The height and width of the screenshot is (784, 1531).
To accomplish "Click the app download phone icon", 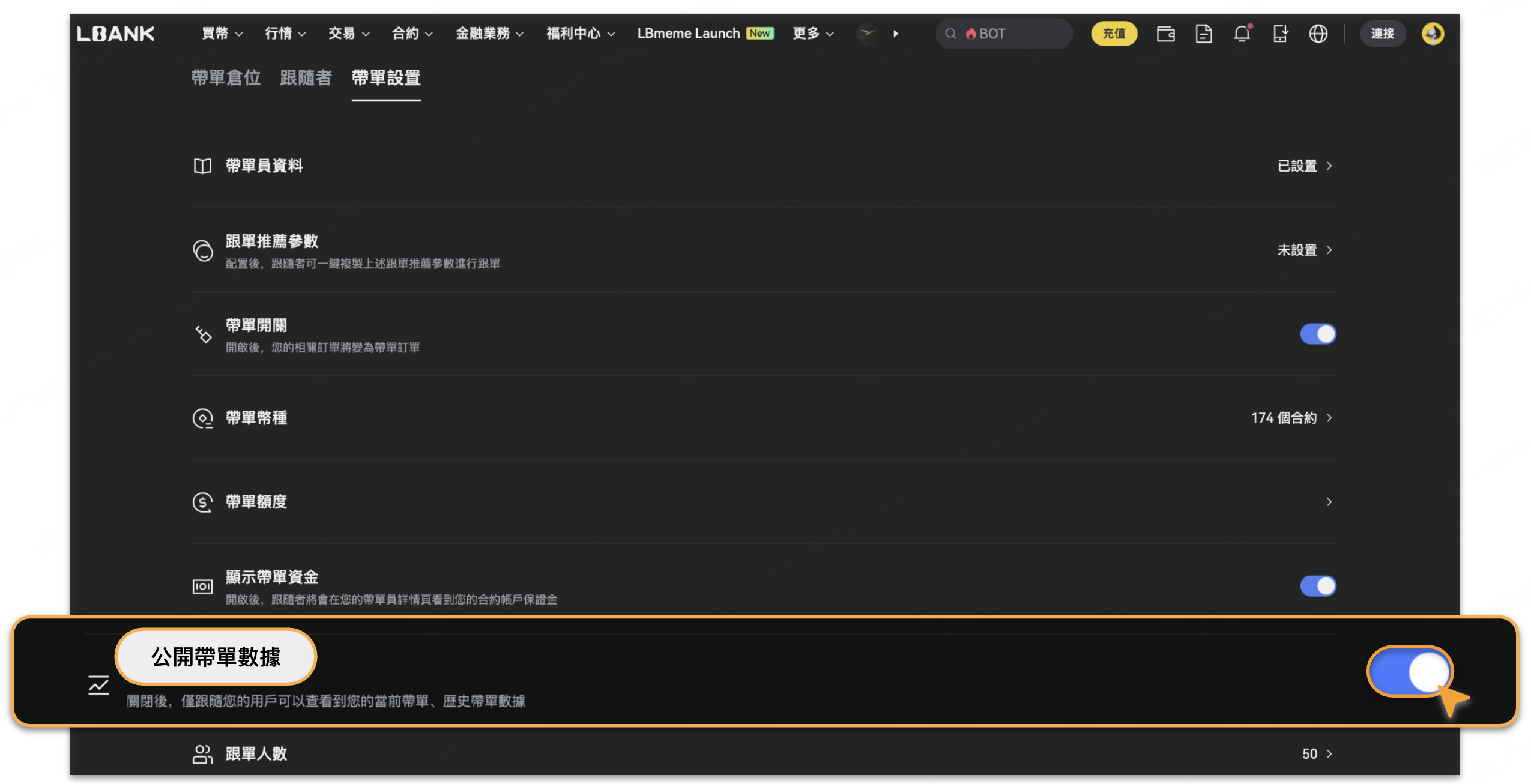I will (1279, 34).
